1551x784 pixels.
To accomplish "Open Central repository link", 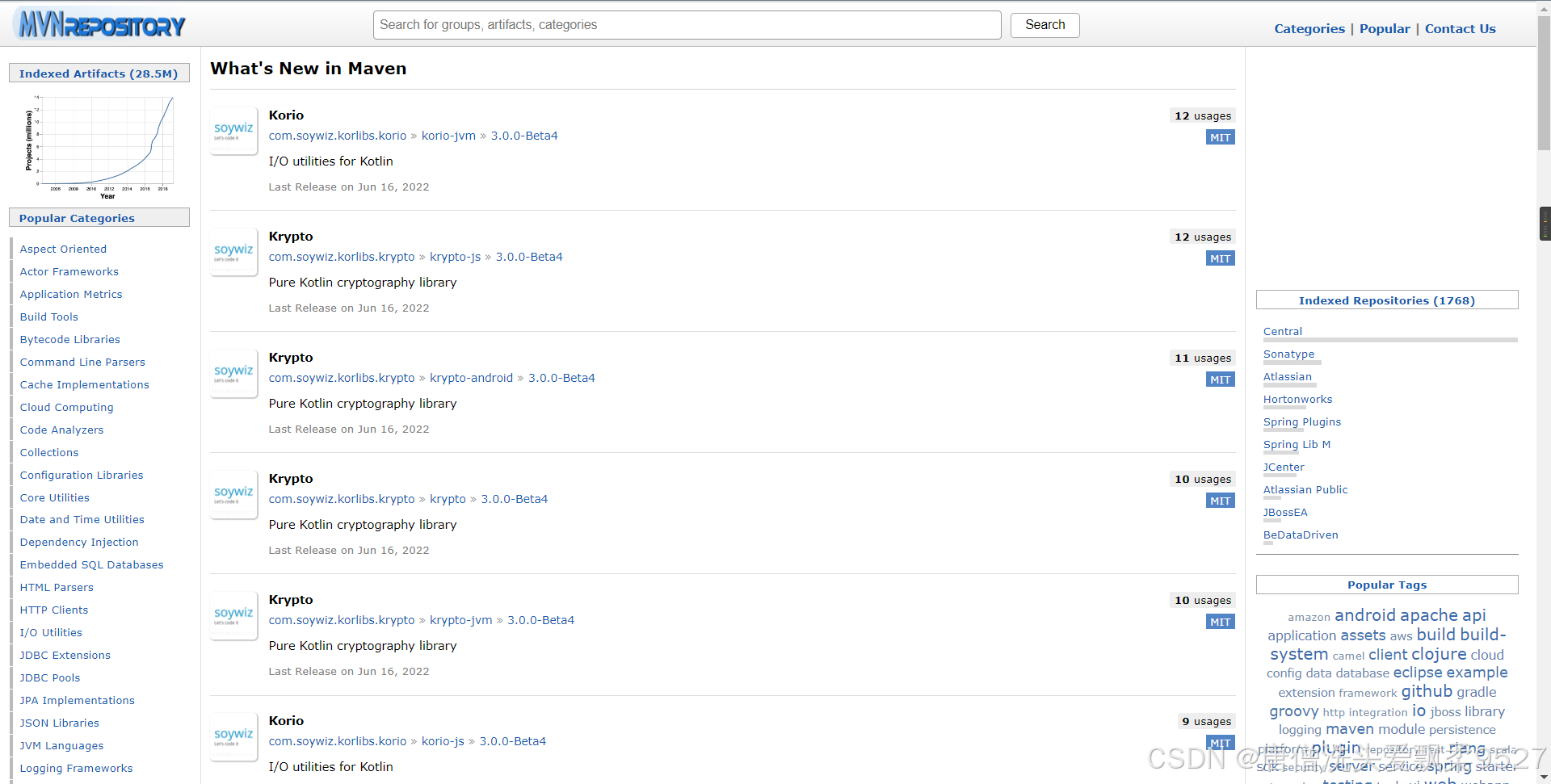I will tap(1283, 332).
